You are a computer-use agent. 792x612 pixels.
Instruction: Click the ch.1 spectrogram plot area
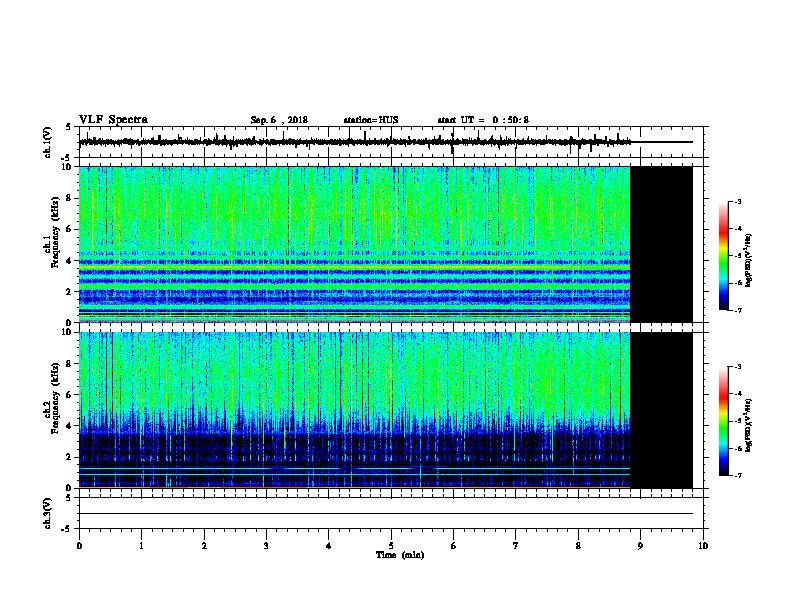click(x=355, y=244)
